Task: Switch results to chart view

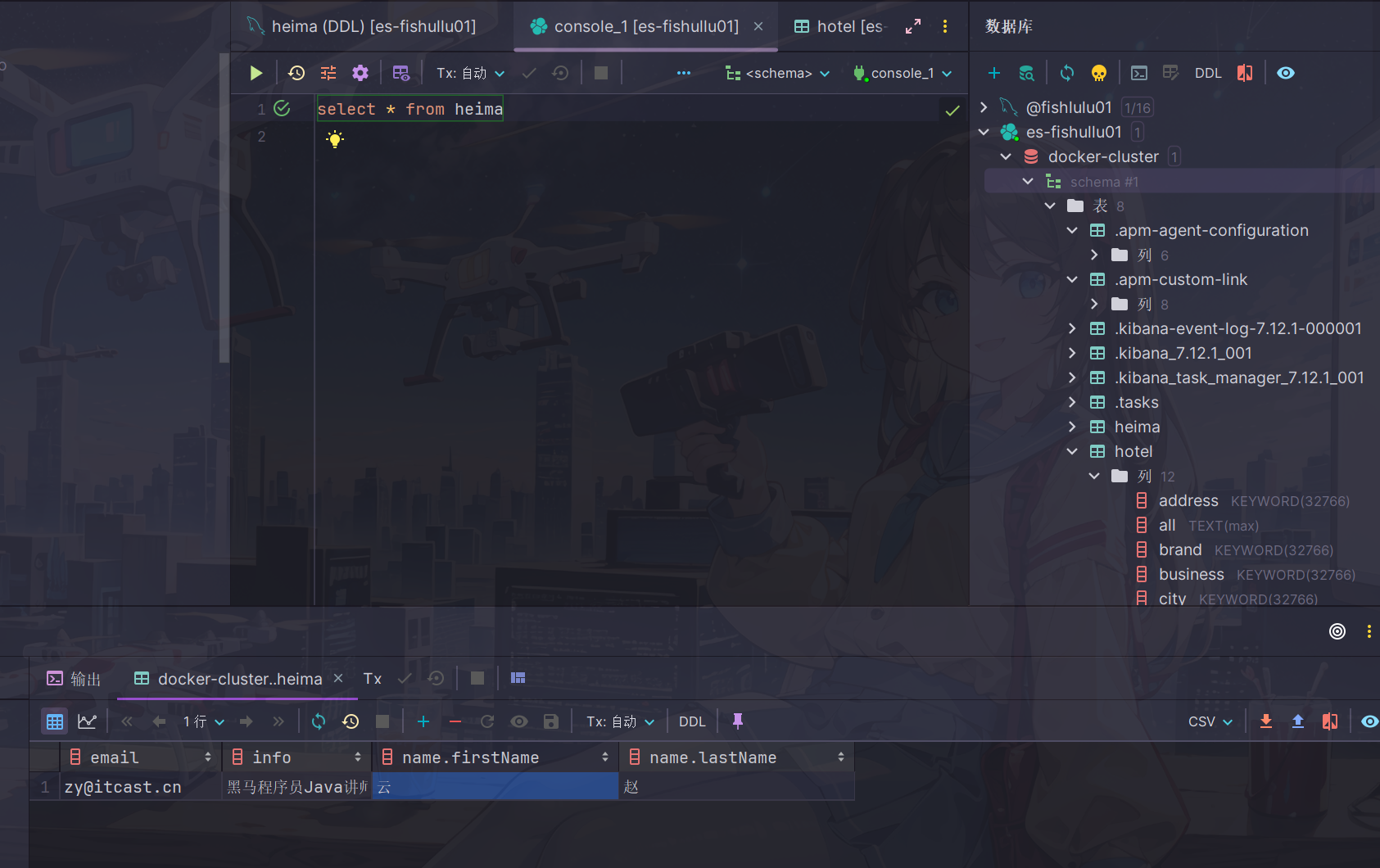Action: (87, 721)
